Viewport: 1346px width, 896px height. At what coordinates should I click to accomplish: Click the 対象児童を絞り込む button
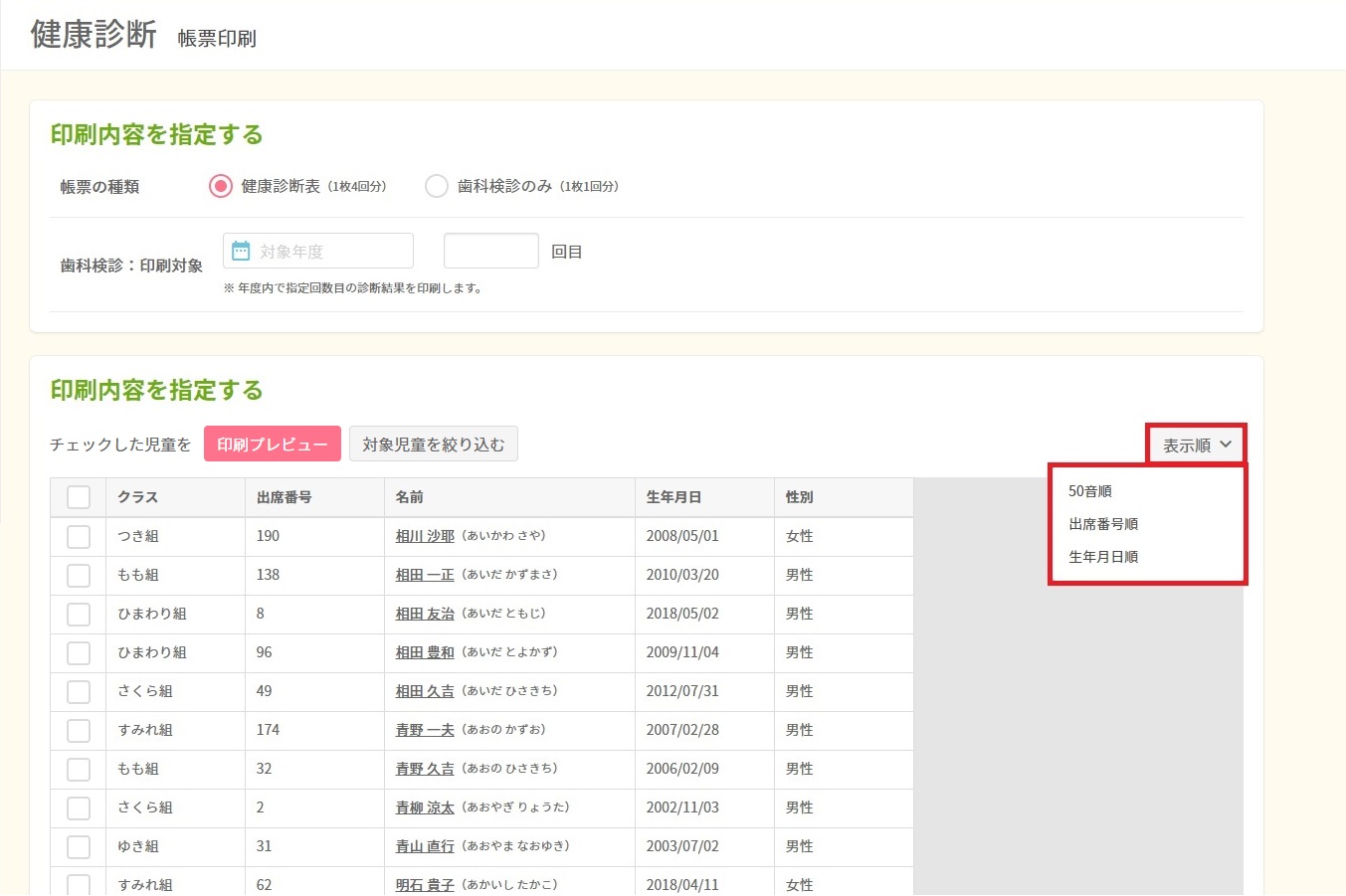click(x=434, y=444)
